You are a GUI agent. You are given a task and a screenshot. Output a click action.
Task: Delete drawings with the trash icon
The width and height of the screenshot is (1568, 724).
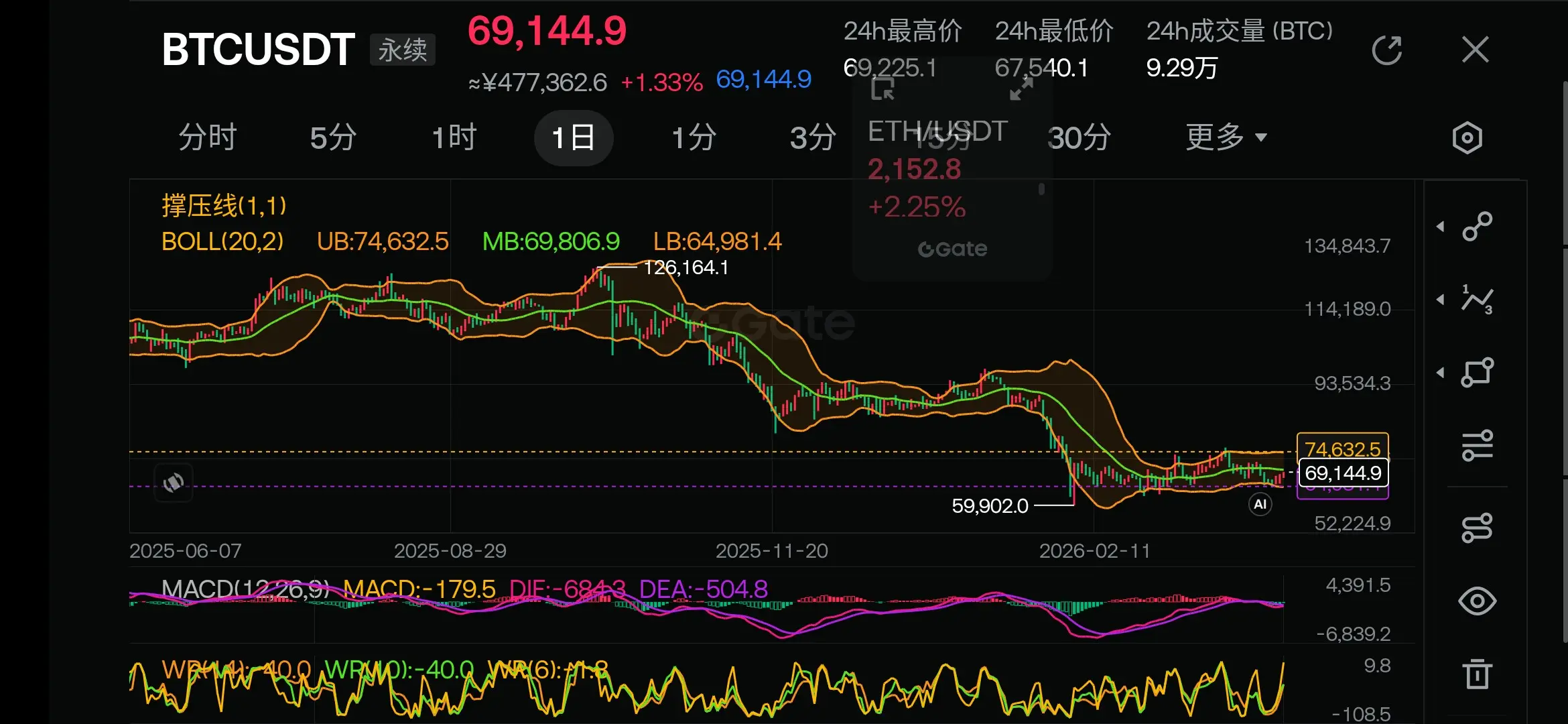(1477, 674)
